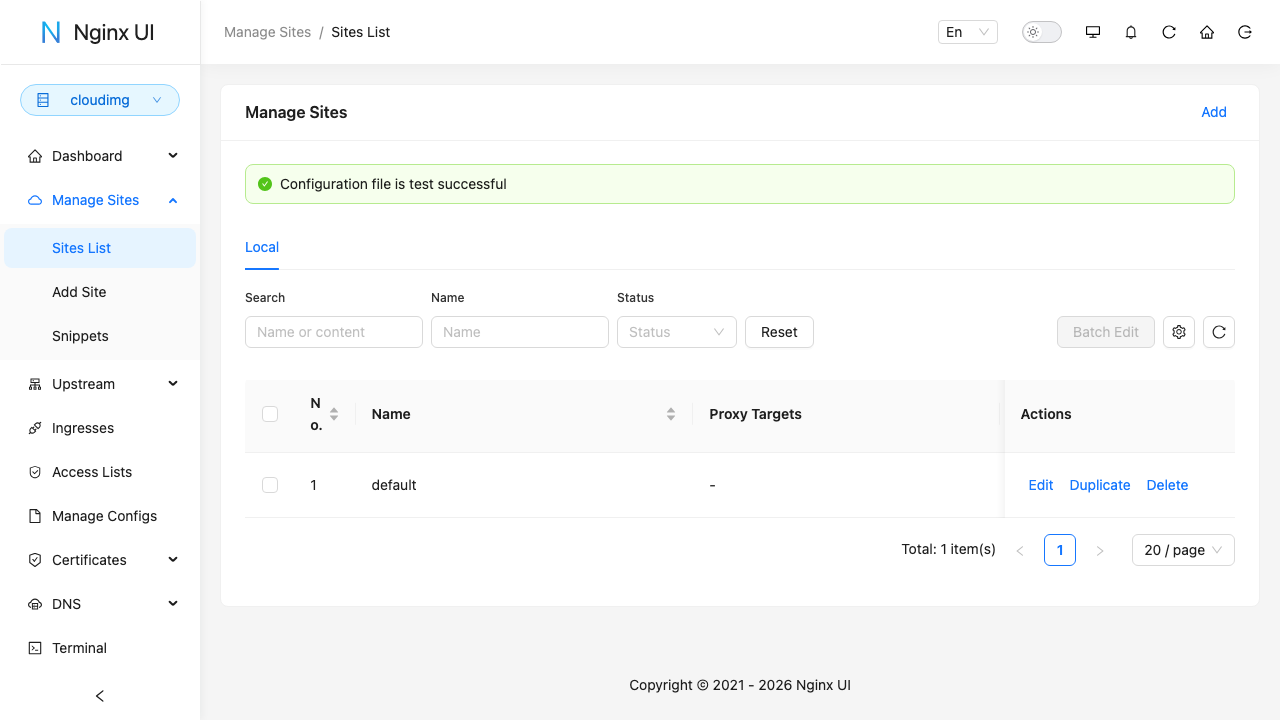The width and height of the screenshot is (1280, 720).
Task: Open the notifications bell icon
Action: click(x=1131, y=32)
